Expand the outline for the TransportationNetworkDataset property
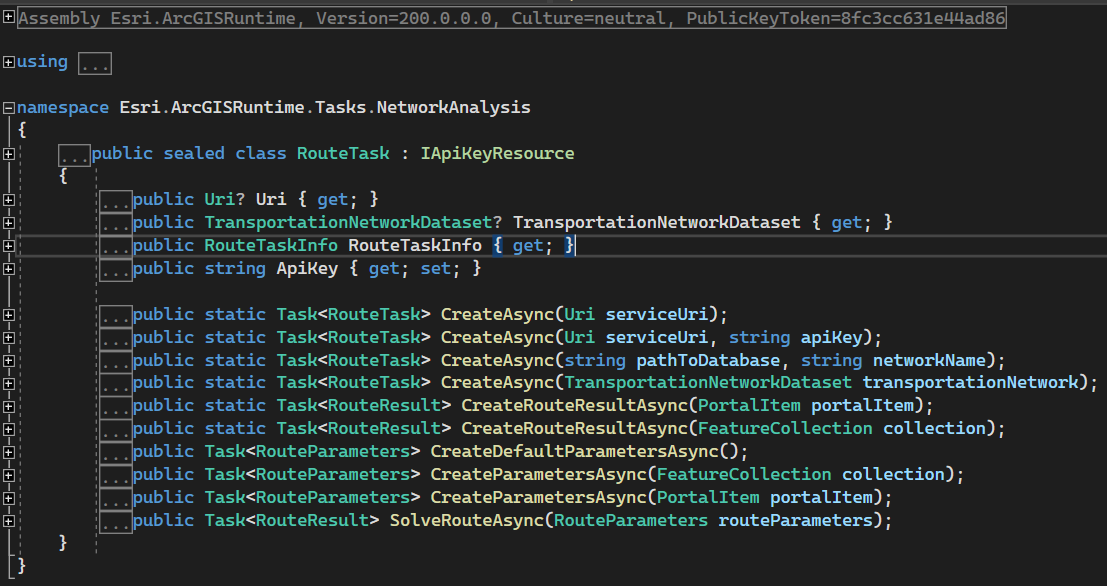 (x=8, y=223)
